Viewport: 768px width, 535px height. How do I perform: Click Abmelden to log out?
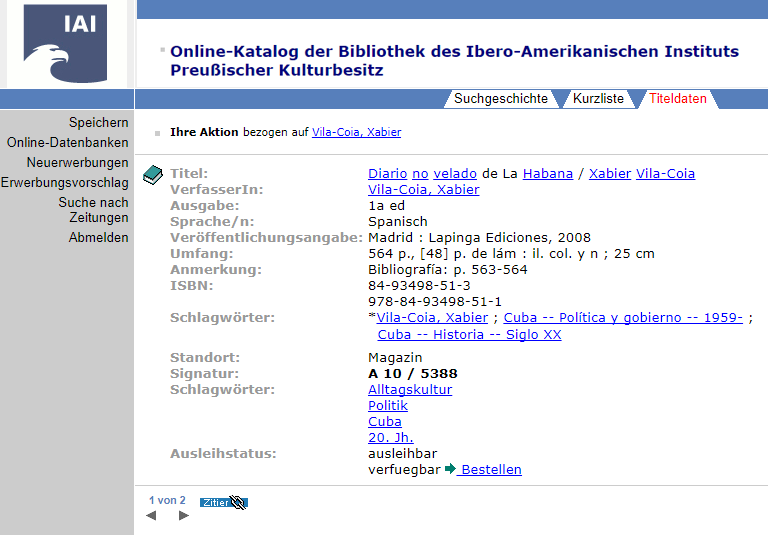click(x=98, y=238)
